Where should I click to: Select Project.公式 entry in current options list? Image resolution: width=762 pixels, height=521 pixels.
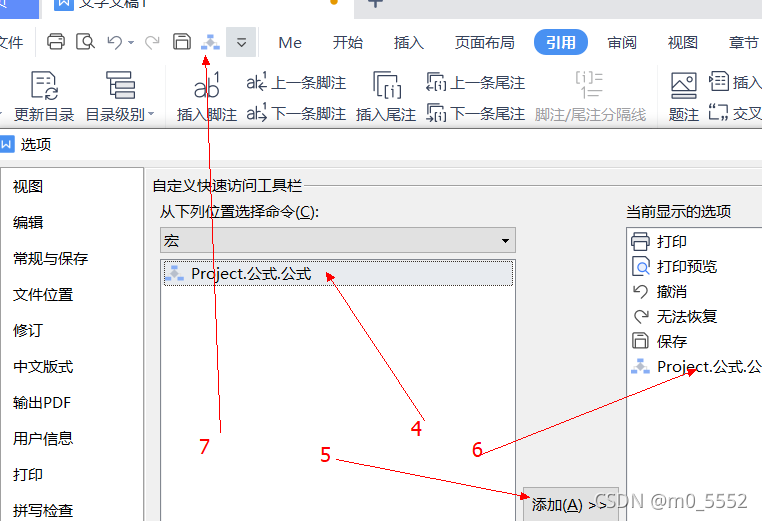pos(696,366)
